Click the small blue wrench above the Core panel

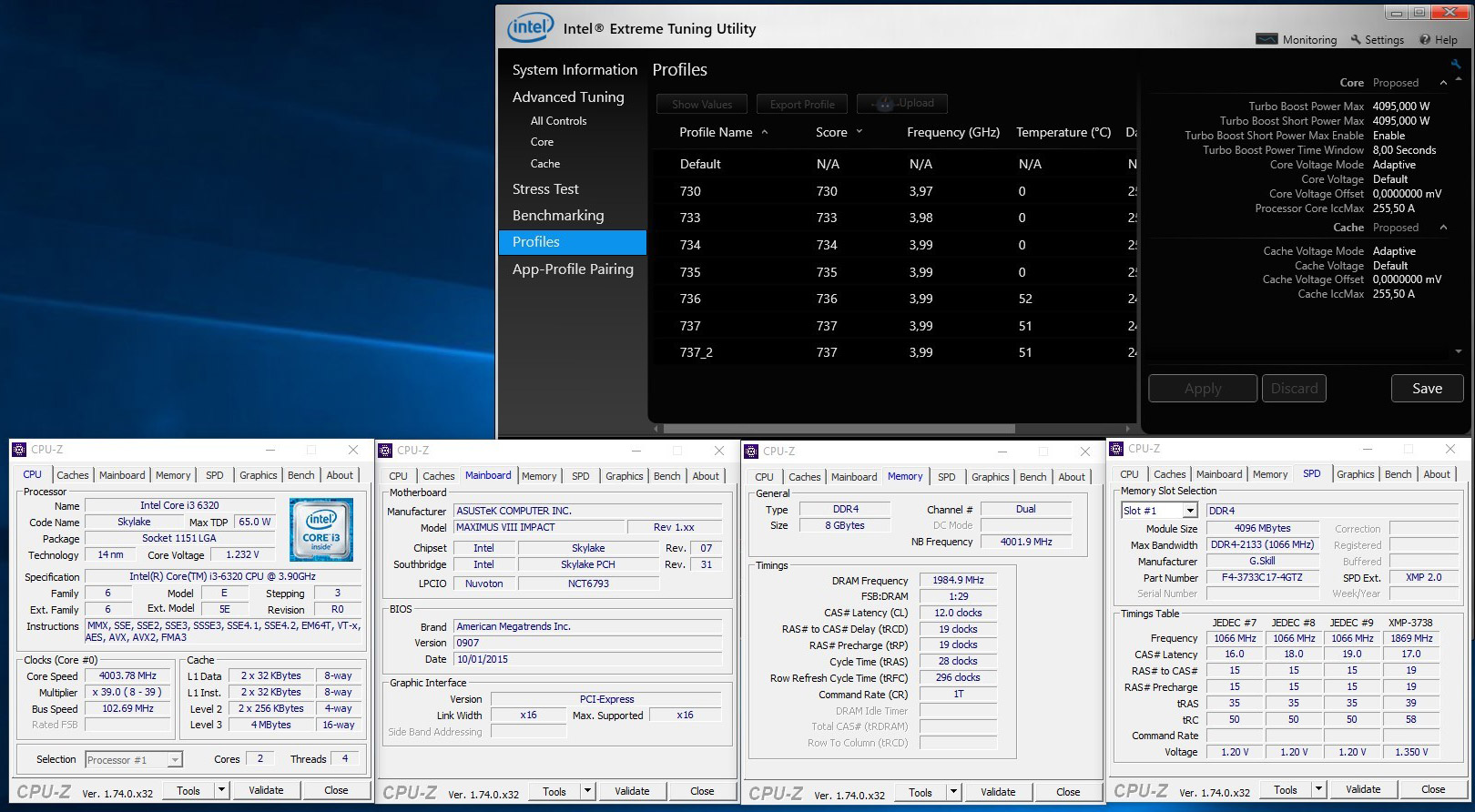[x=1456, y=64]
